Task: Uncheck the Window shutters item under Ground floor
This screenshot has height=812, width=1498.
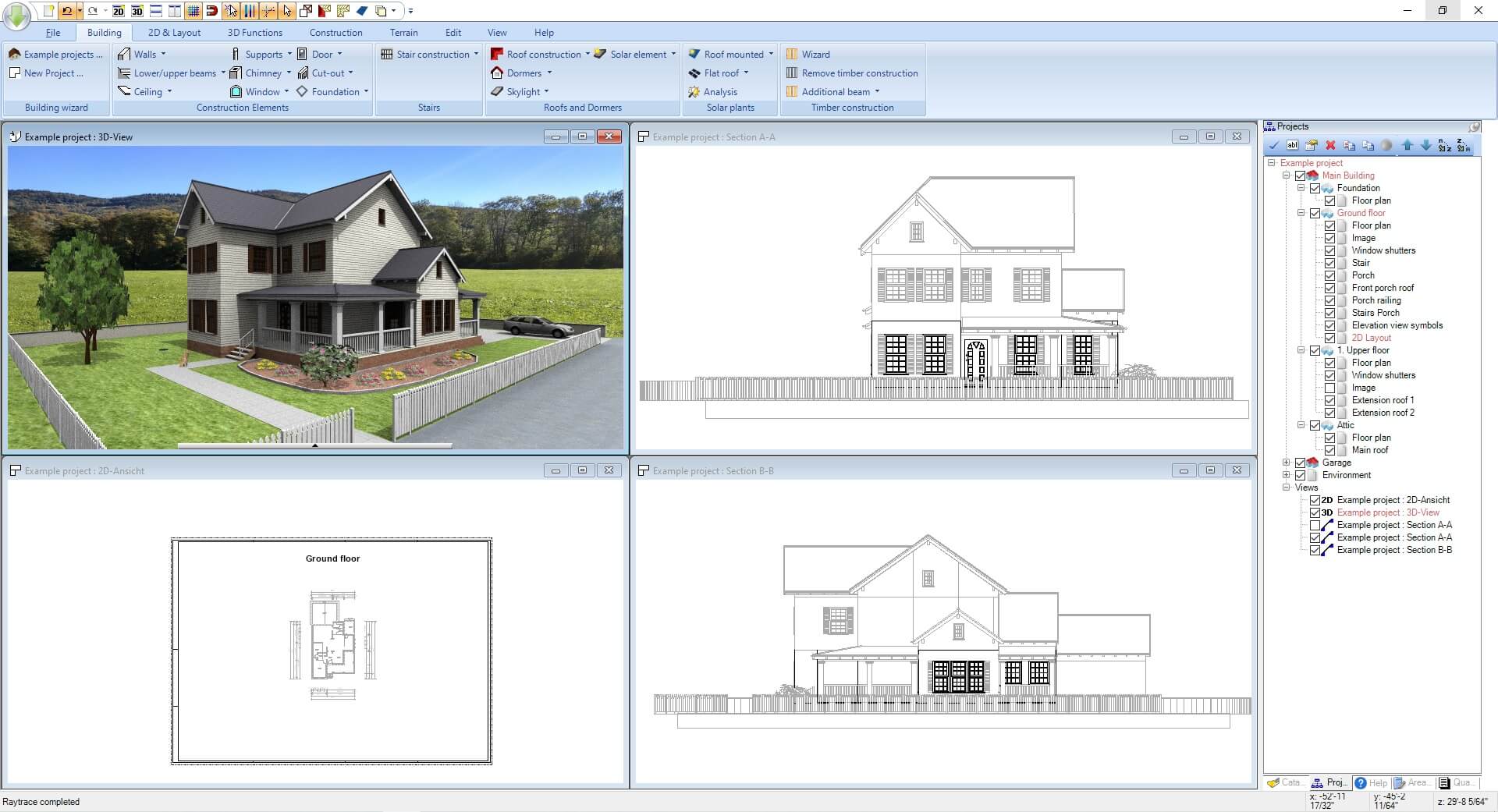Action: 1330,250
